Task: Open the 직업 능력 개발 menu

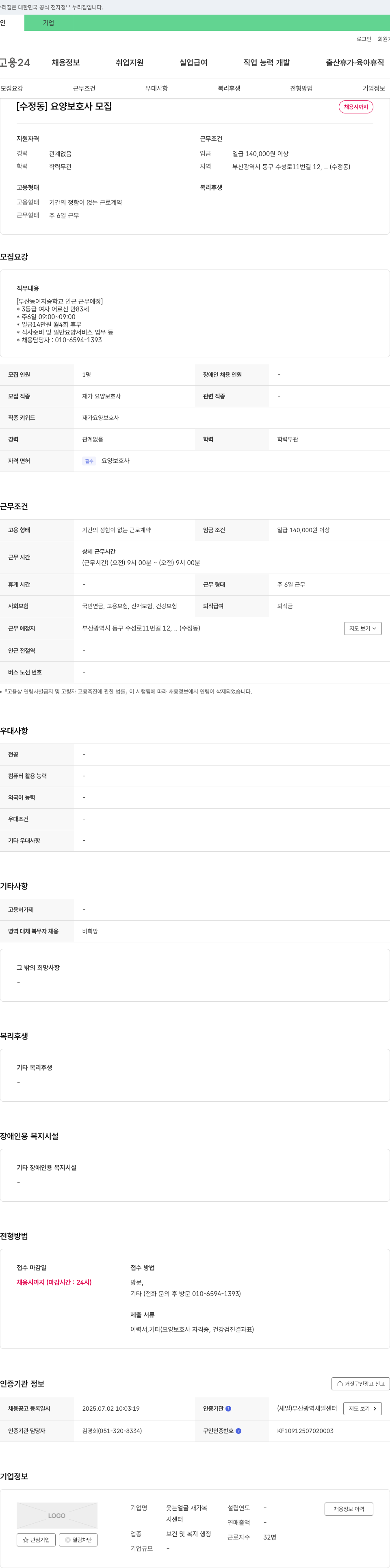Action: 266,63
